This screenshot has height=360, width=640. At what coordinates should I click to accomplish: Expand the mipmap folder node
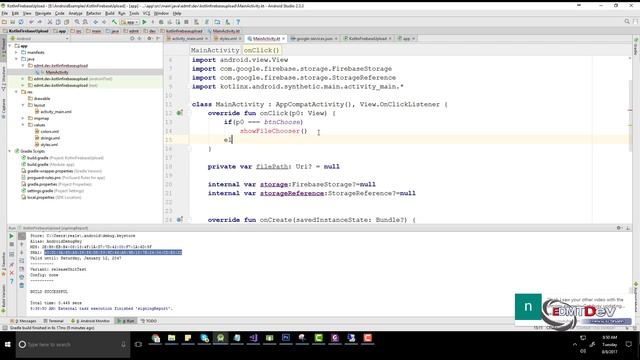tap(23, 118)
